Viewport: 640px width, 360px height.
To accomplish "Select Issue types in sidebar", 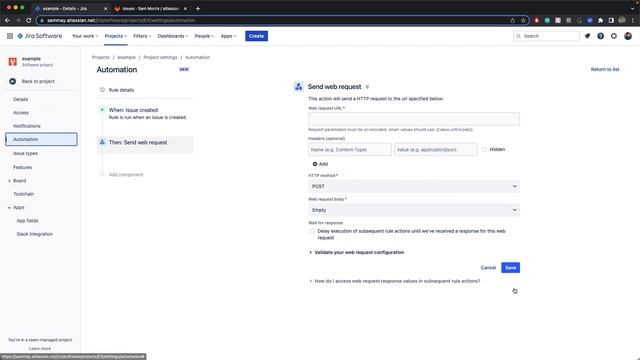I will tap(25, 153).
